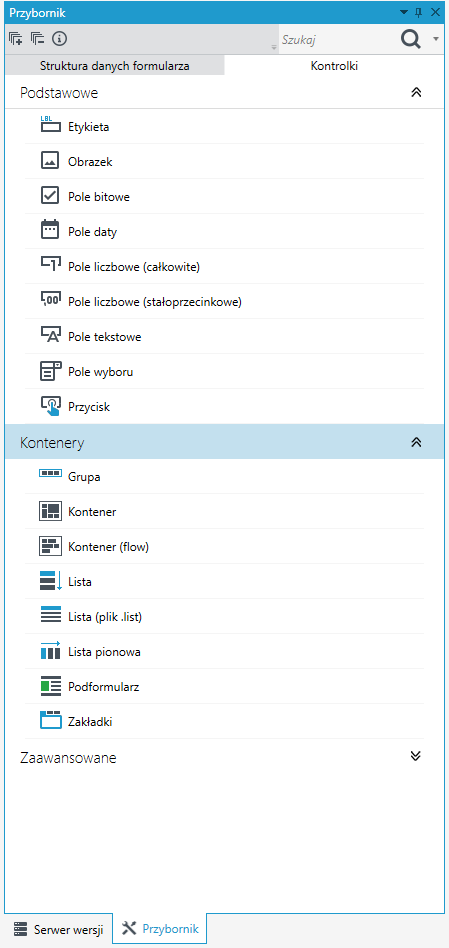The height and width of the screenshot is (948, 449).
Task: Select the Zakładki tabs control icon
Action: point(51,721)
